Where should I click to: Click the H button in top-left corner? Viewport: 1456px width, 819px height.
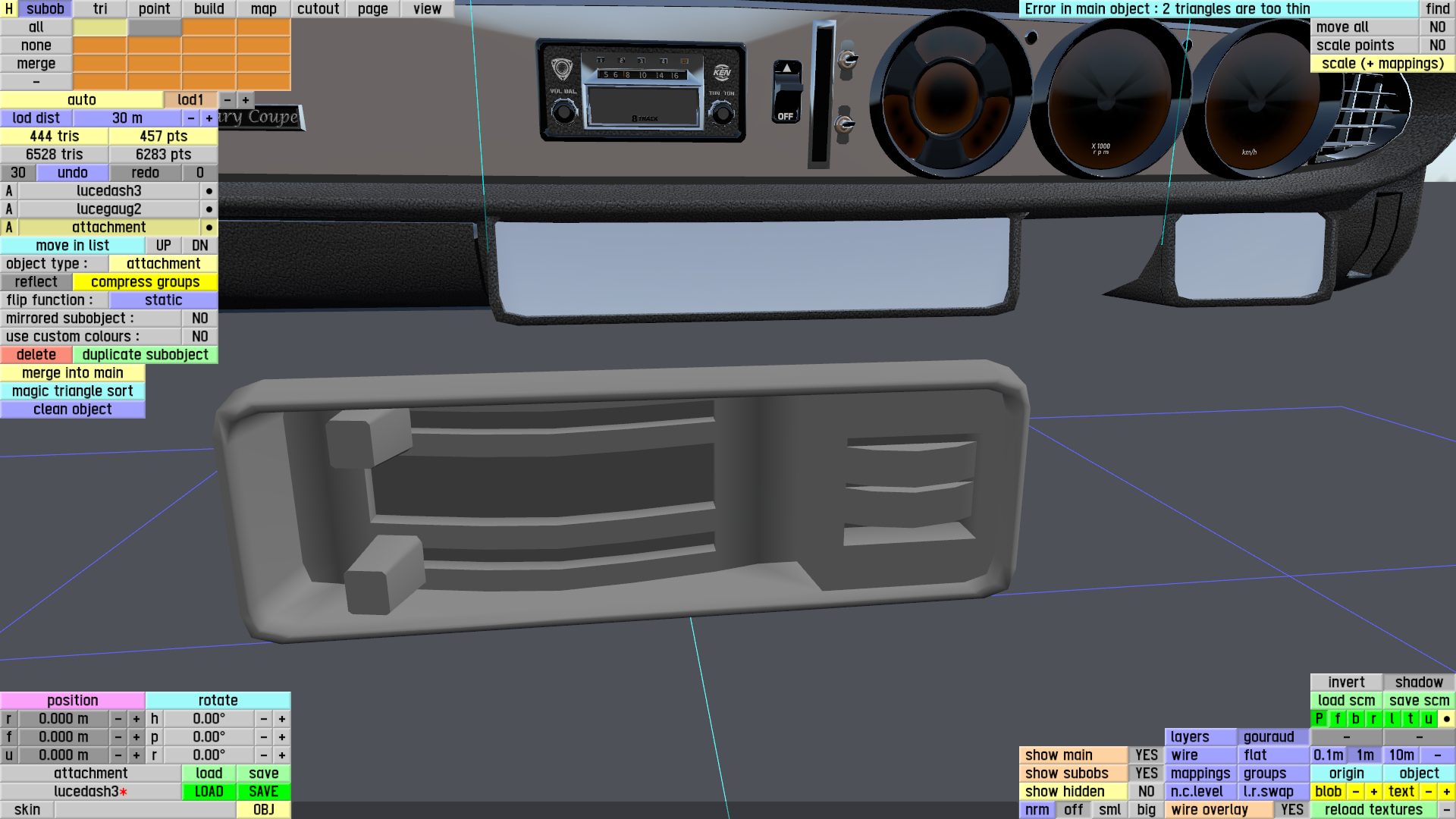click(8, 9)
